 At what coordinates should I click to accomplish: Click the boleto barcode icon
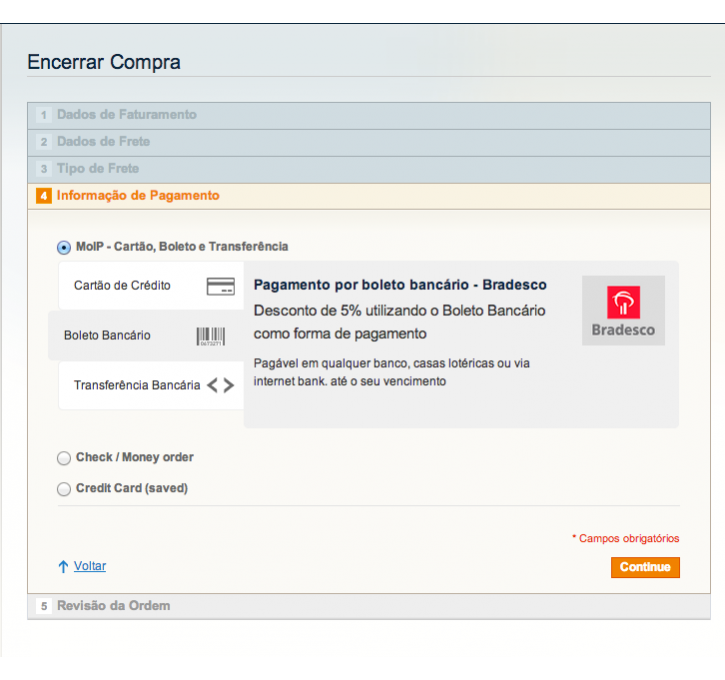211,336
